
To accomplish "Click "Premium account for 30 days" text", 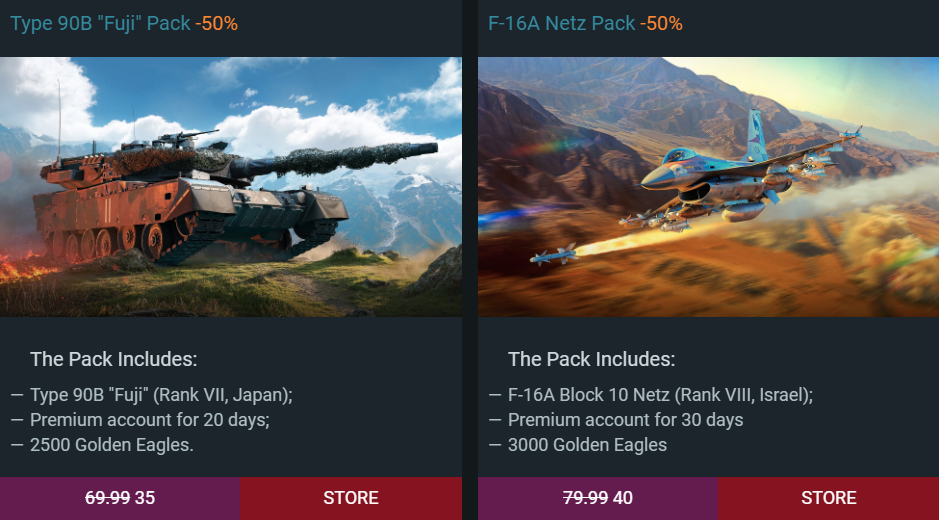I will [x=626, y=420].
